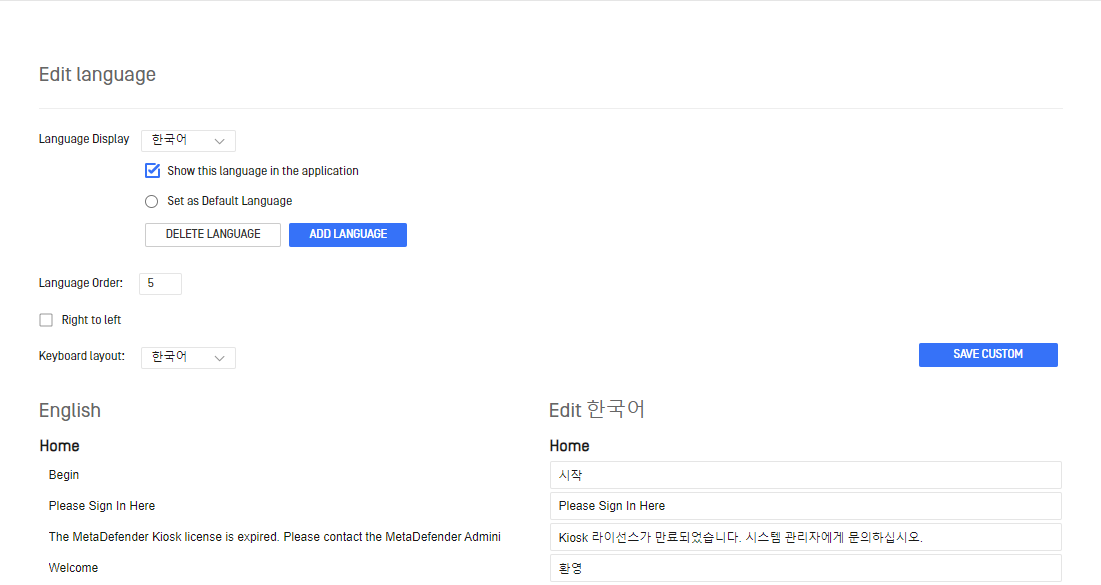Focus the Language Order field
Image resolution: width=1101 pixels, height=585 pixels.
point(160,284)
